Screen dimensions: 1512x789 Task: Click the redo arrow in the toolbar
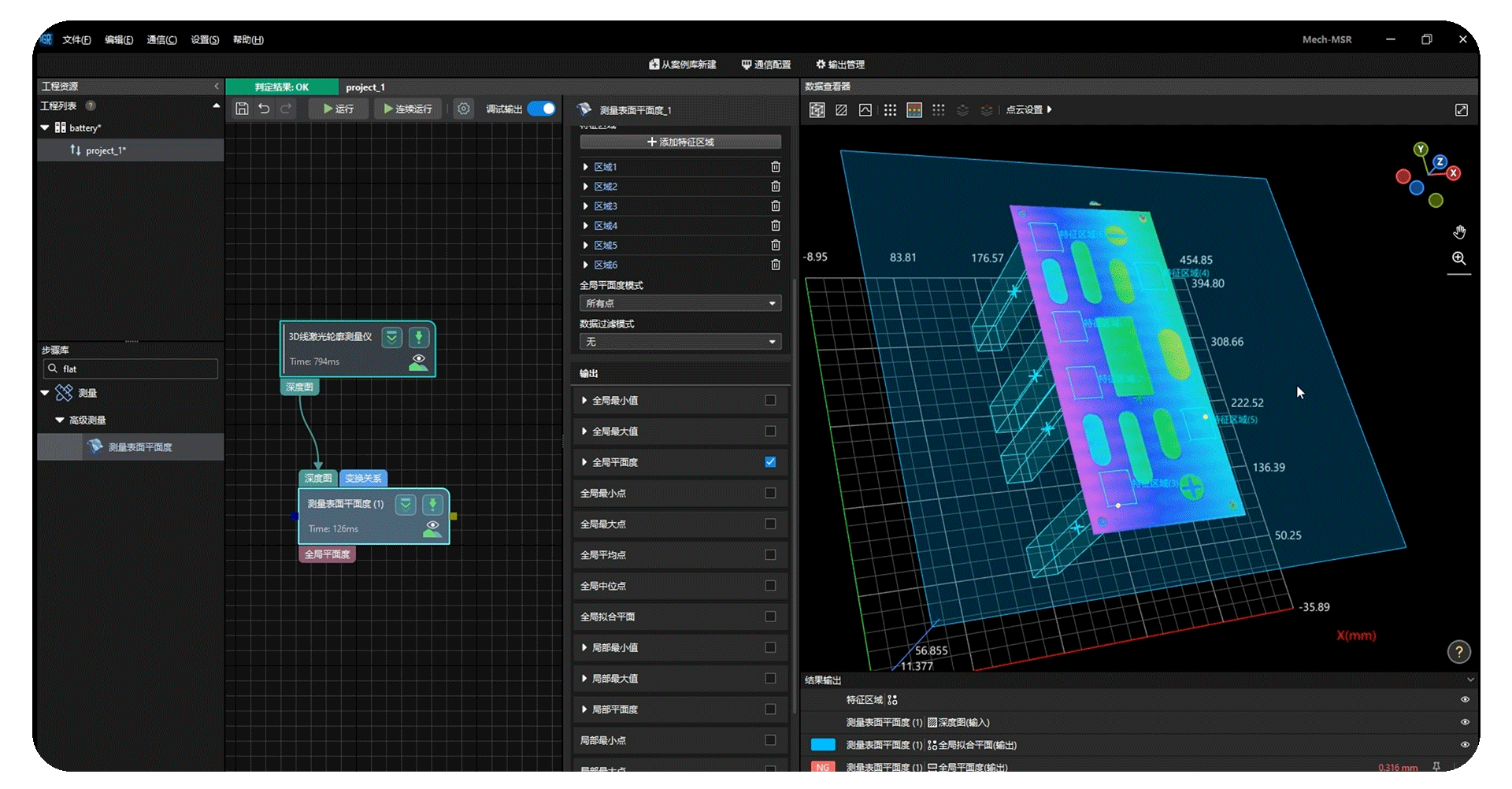(x=286, y=109)
